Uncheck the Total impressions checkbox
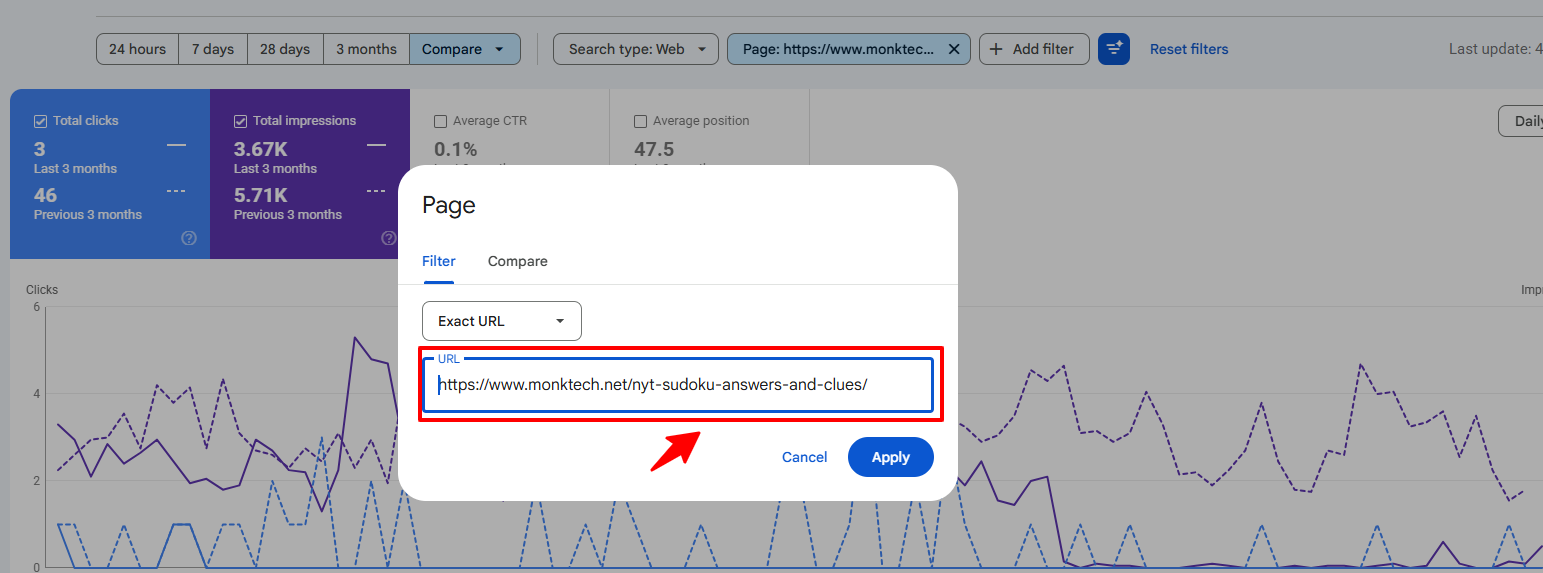 241,121
